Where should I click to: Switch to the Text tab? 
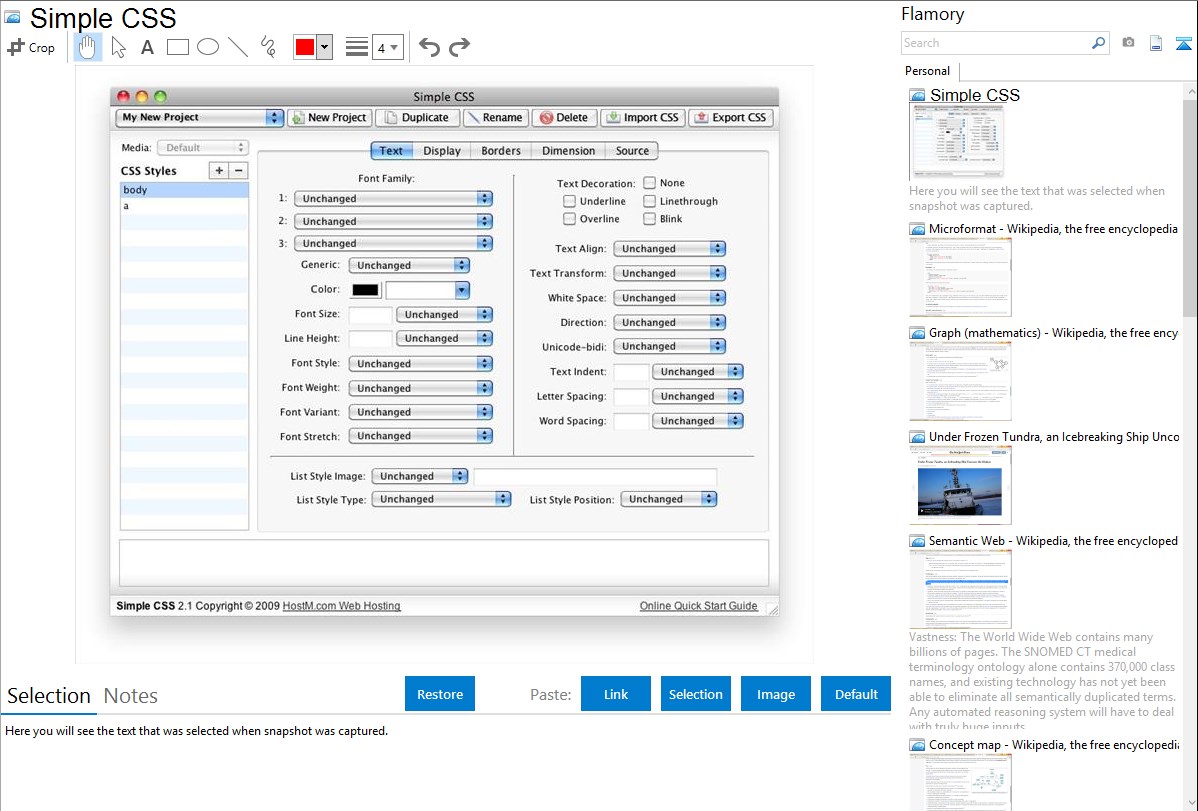(x=391, y=151)
